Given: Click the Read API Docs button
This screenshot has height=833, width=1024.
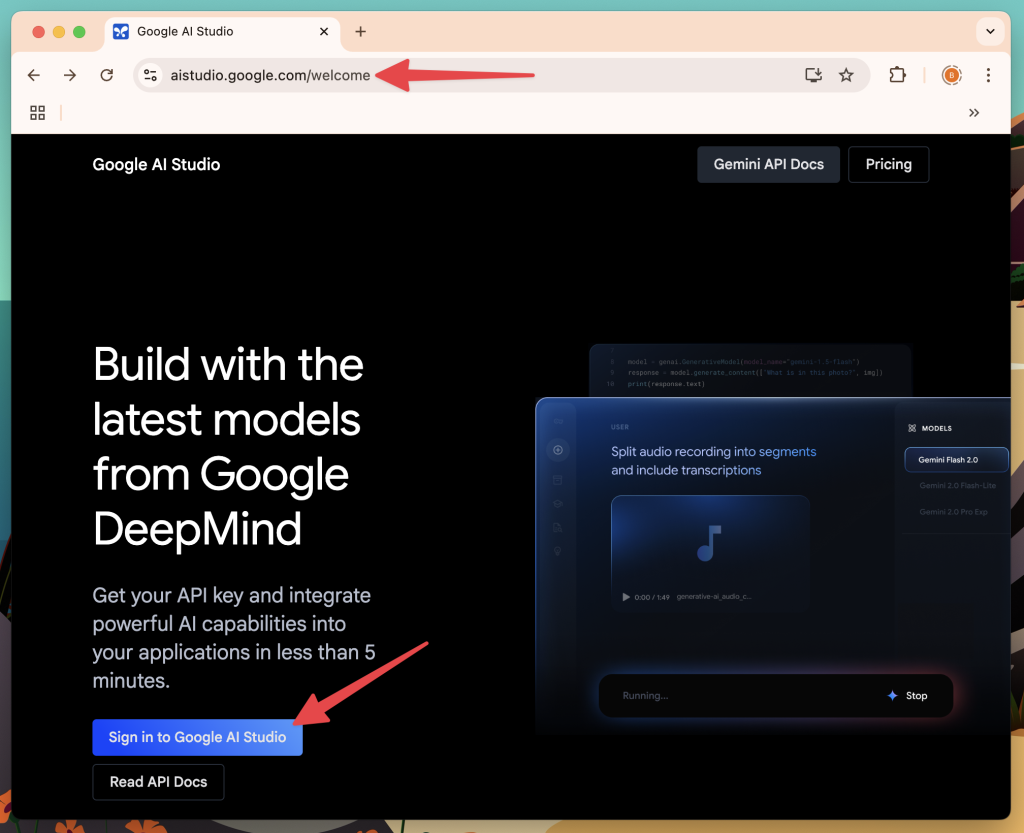Looking at the screenshot, I should tap(158, 782).
